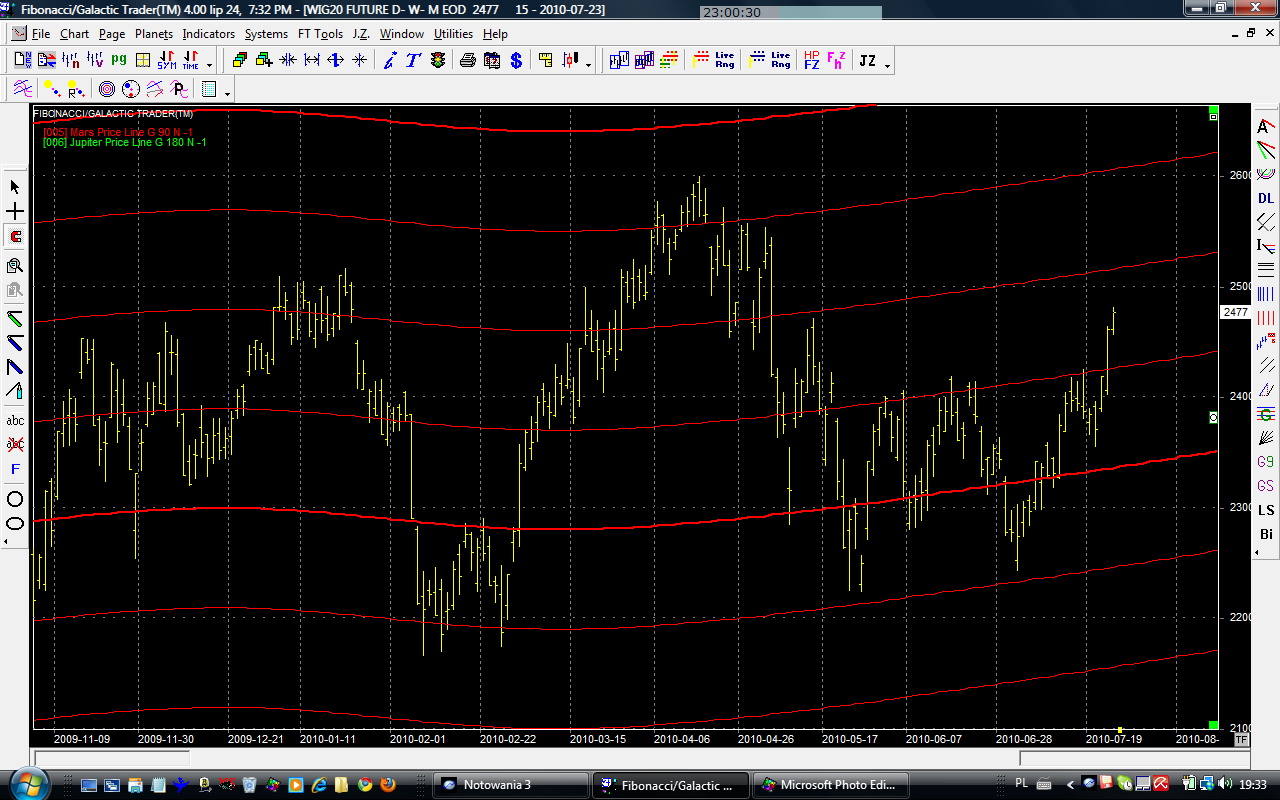Click the printer icon to print chart
Image resolution: width=1280 pixels, height=800 pixels.
pyautogui.click(x=467, y=61)
